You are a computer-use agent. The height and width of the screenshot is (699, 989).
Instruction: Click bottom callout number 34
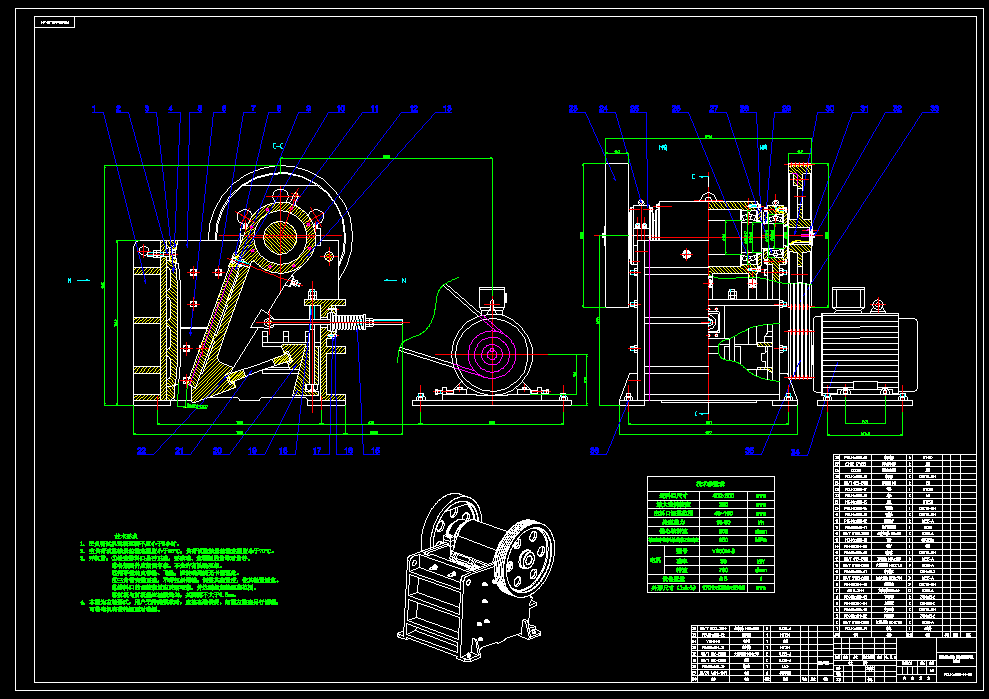click(796, 452)
